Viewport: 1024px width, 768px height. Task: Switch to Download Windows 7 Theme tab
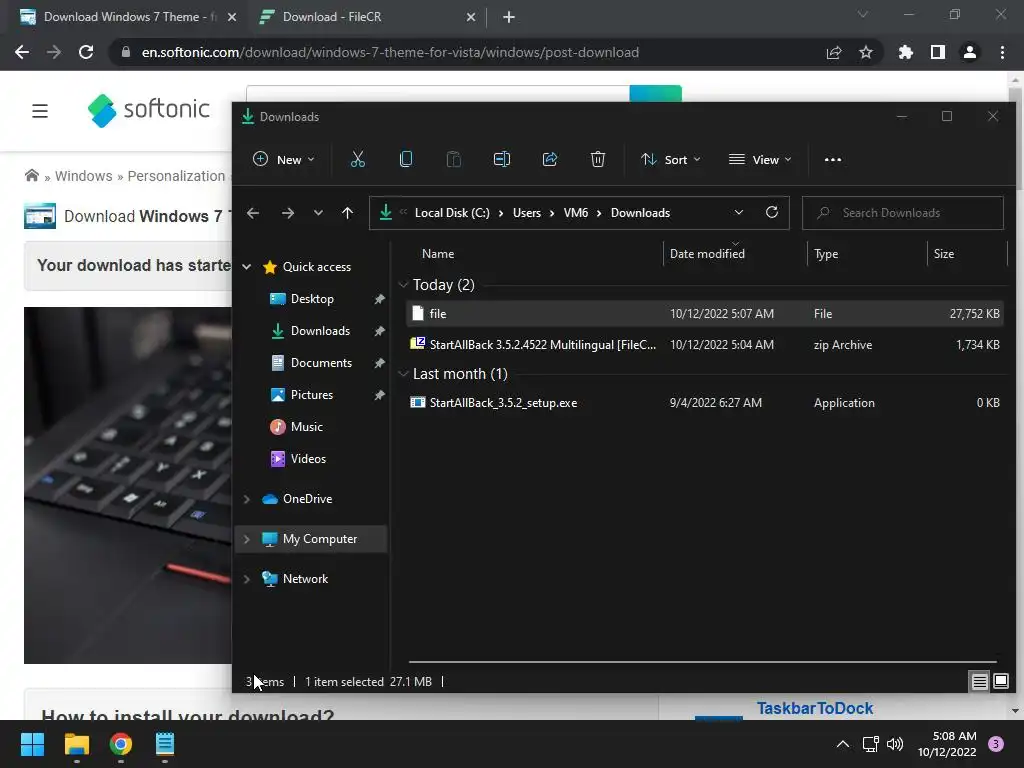[x=127, y=17]
